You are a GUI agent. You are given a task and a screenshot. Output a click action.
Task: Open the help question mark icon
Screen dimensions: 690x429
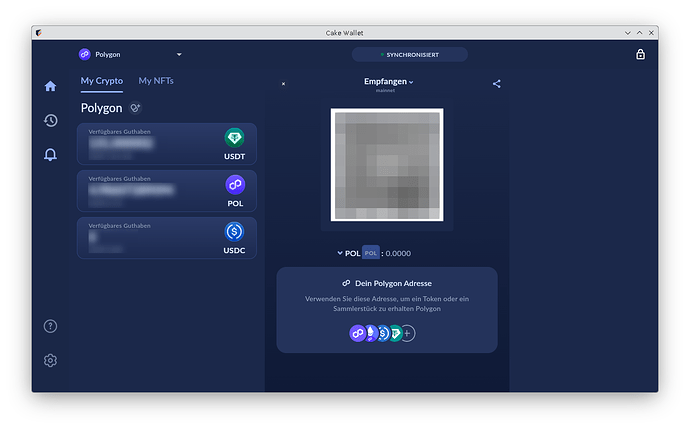tap(50, 326)
